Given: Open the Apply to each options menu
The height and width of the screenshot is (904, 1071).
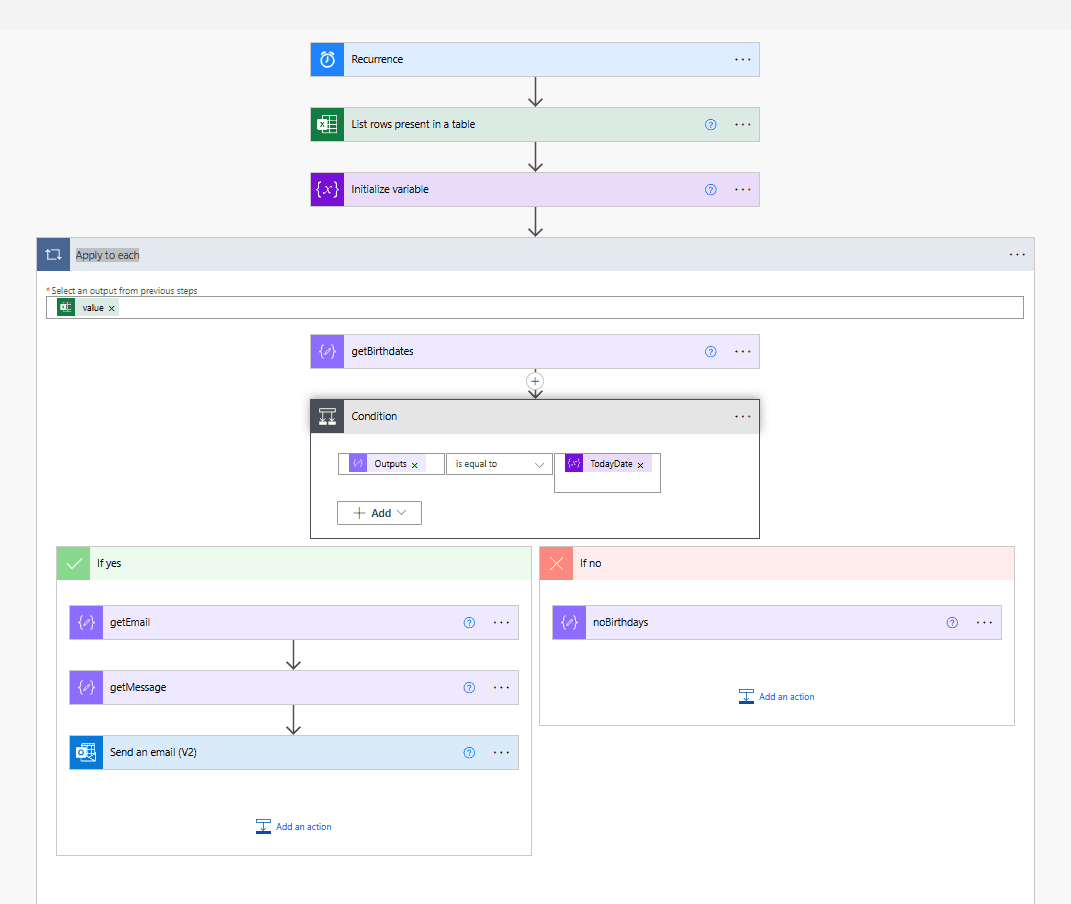Looking at the screenshot, I should 1017,254.
